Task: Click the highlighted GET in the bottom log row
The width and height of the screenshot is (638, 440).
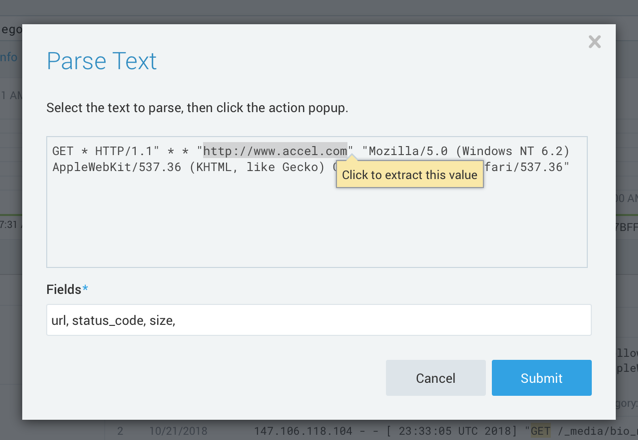Action: [540, 431]
